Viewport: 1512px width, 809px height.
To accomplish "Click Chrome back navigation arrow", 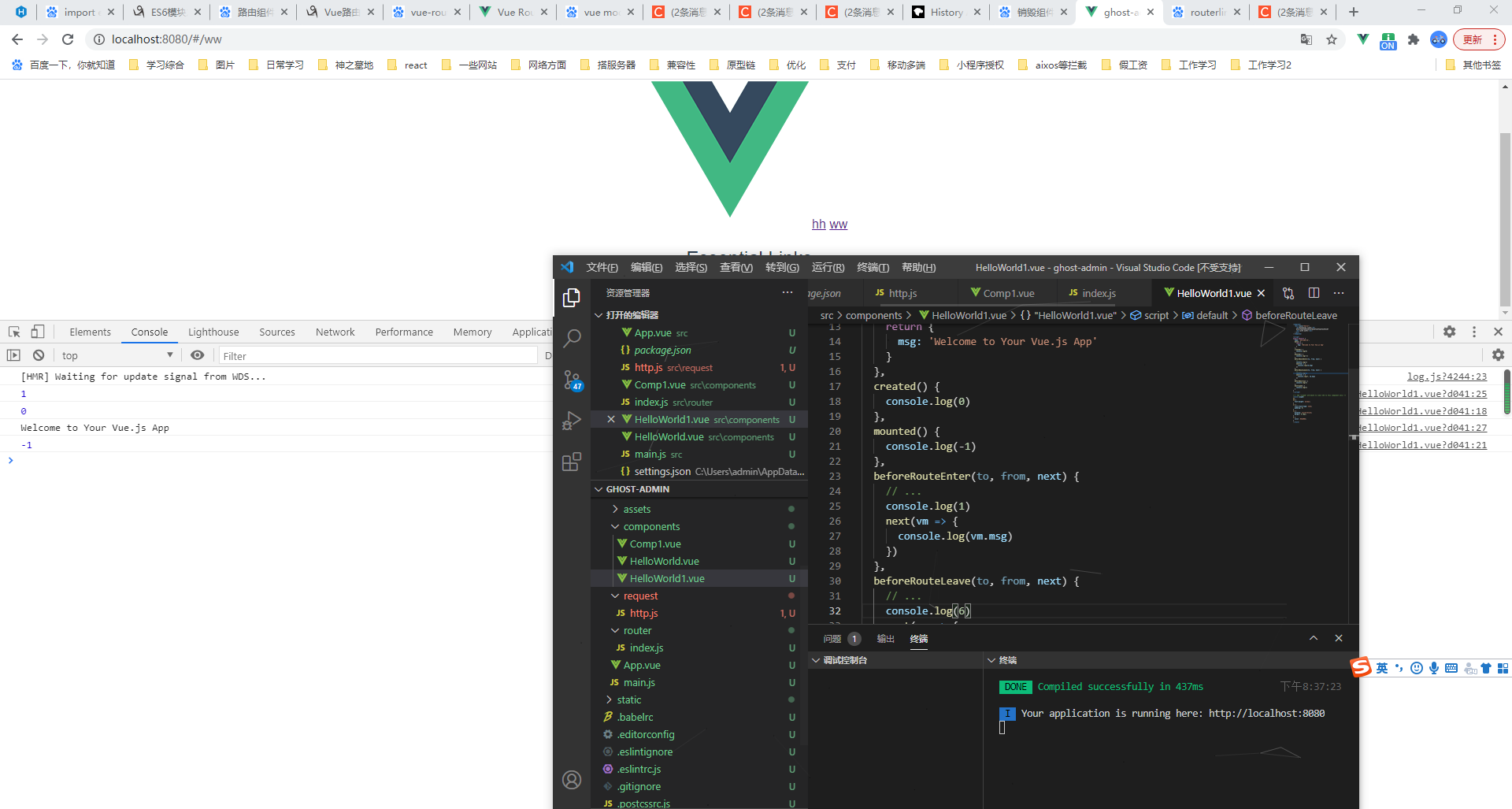I will pyautogui.click(x=17, y=39).
